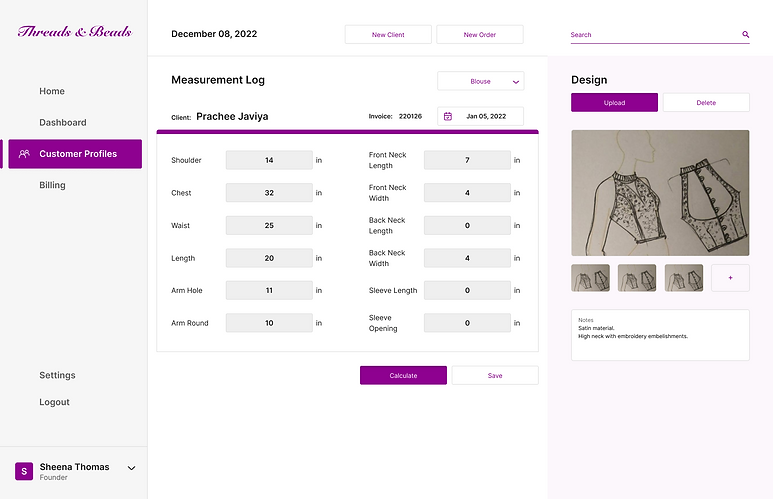The height and width of the screenshot is (499, 773).
Task: Open the calendar icon beside Jan 05, 2022
Action: [x=448, y=116]
